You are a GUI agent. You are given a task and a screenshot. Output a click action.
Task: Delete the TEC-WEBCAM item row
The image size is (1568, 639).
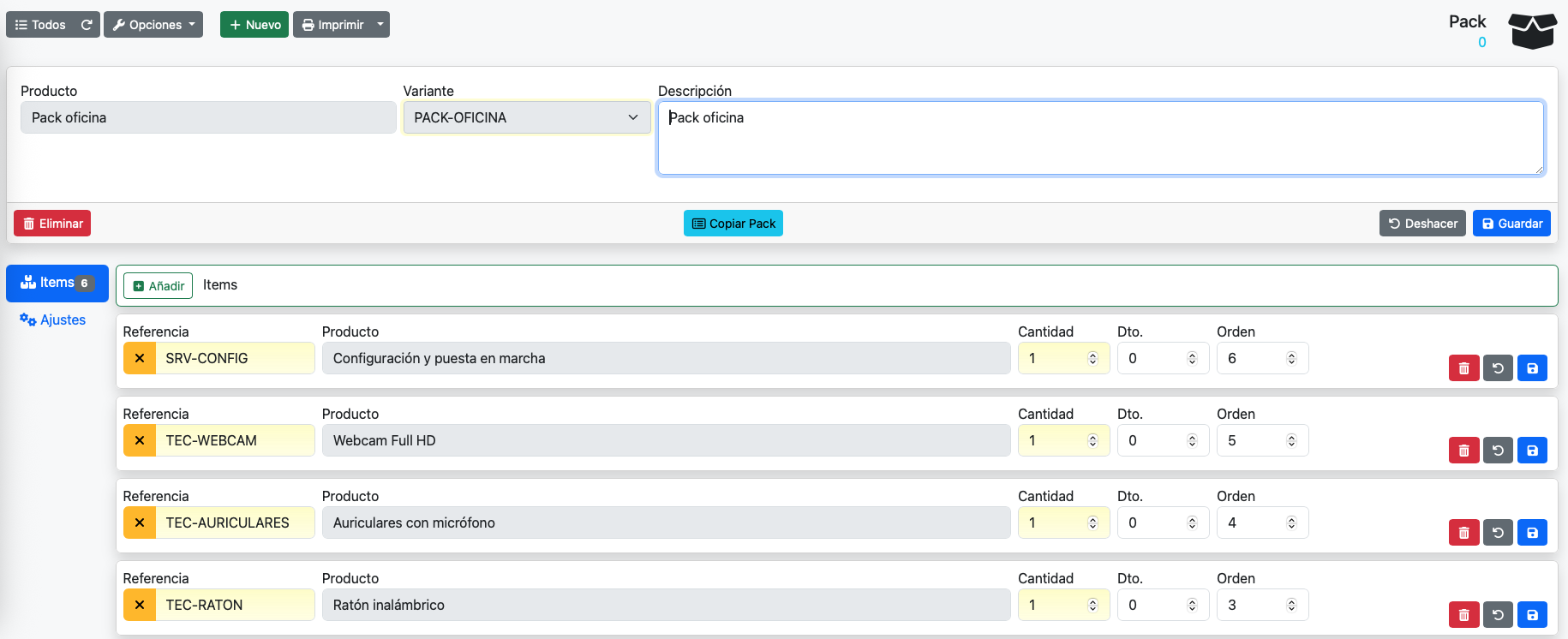(x=1463, y=451)
